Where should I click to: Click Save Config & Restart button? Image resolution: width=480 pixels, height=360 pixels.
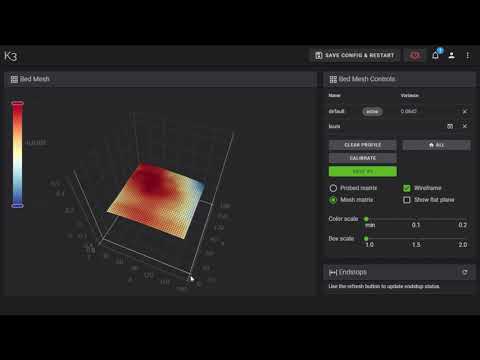(x=355, y=55)
